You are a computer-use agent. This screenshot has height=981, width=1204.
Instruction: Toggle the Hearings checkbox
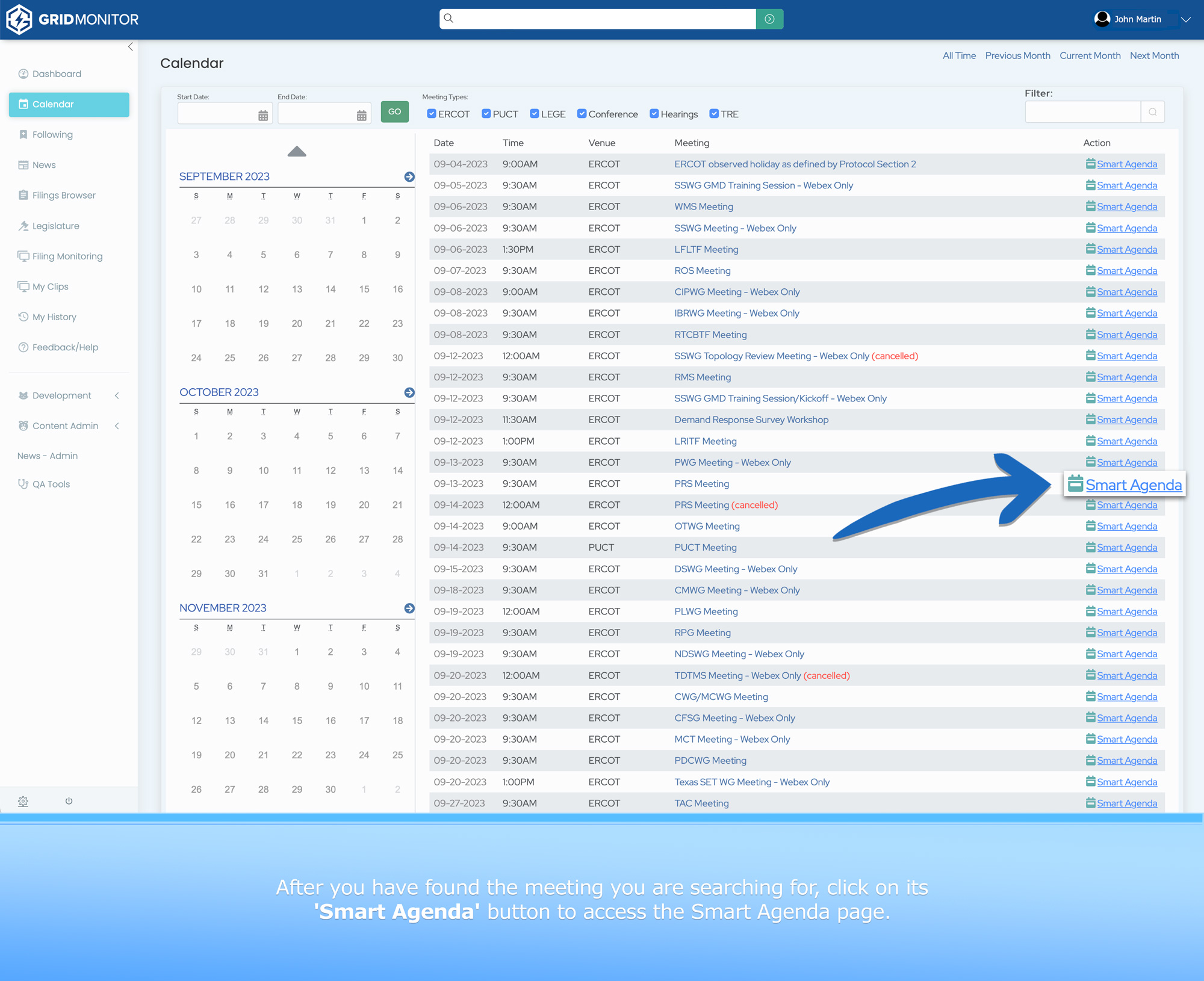click(654, 114)
